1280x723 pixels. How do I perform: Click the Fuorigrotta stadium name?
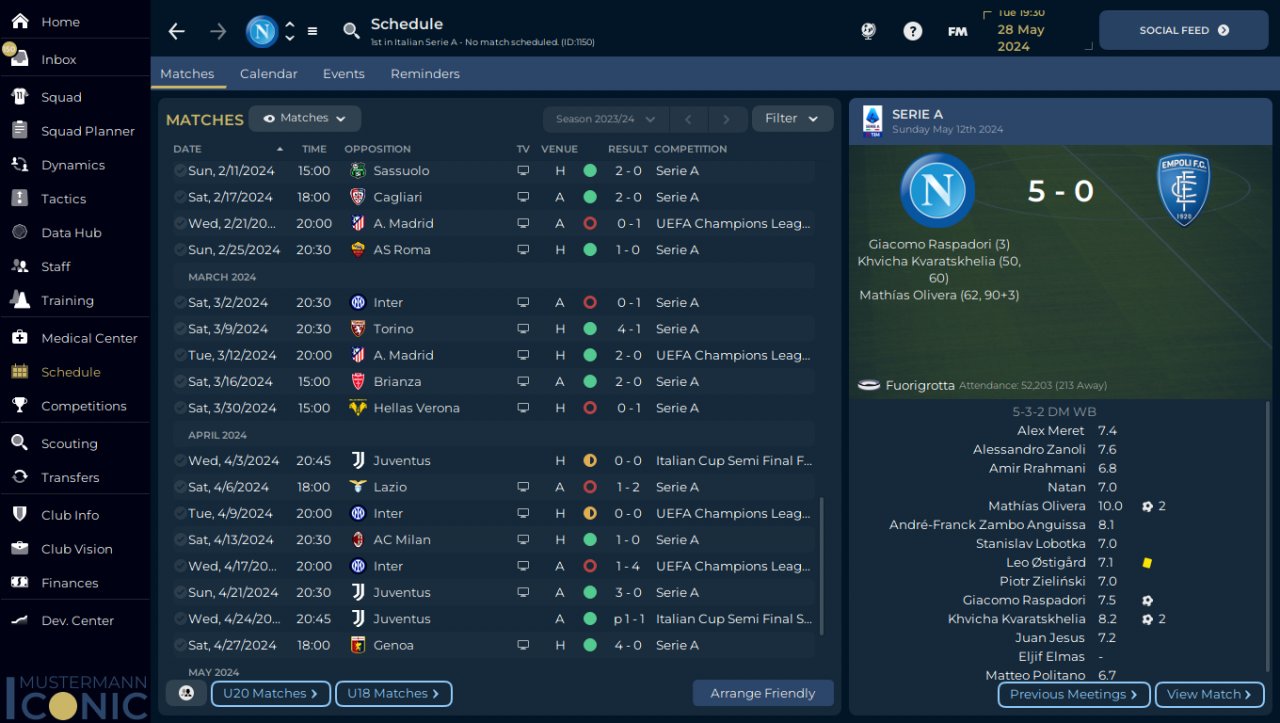(919, 385)
